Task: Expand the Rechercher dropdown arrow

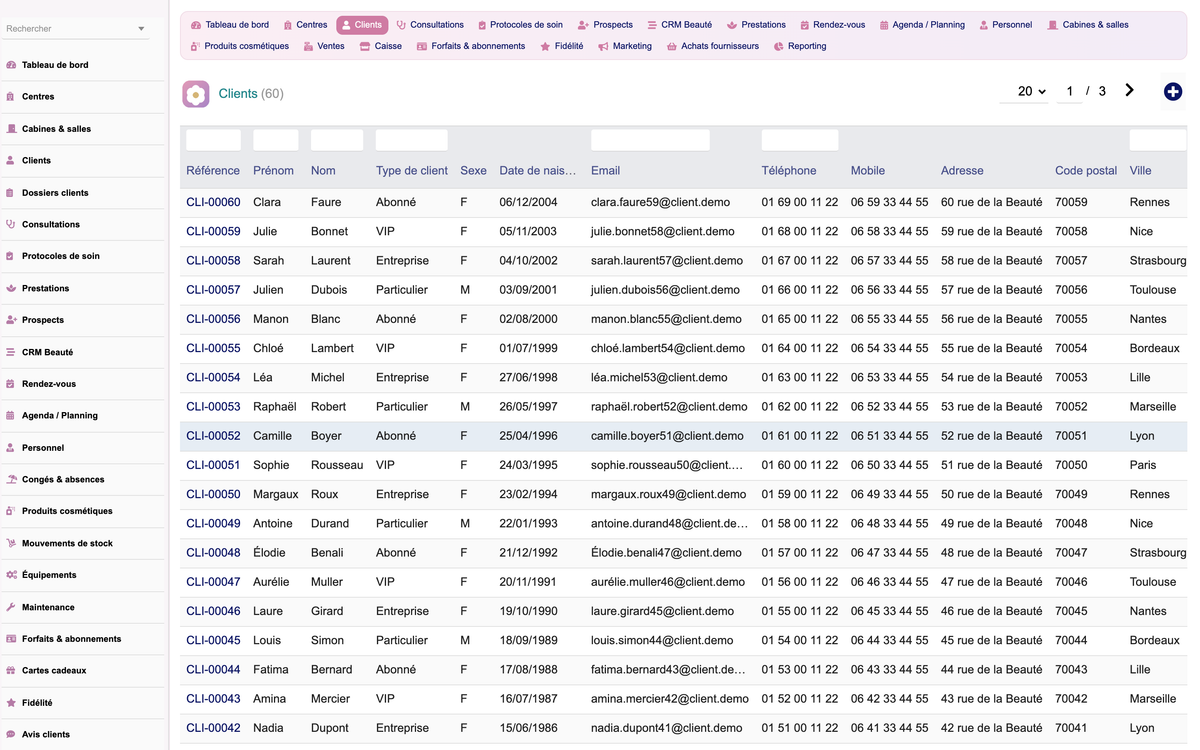Action: point(141,29)
